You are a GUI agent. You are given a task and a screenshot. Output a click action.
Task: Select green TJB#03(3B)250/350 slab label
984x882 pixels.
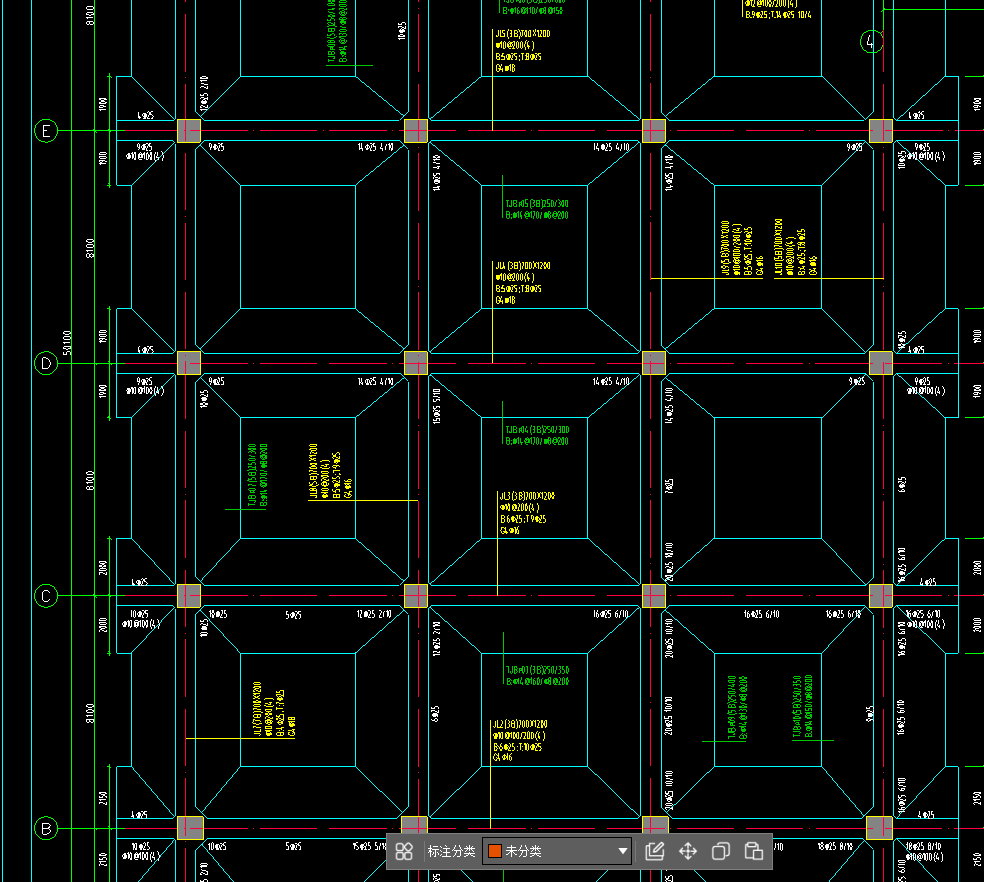click(537, 670)
